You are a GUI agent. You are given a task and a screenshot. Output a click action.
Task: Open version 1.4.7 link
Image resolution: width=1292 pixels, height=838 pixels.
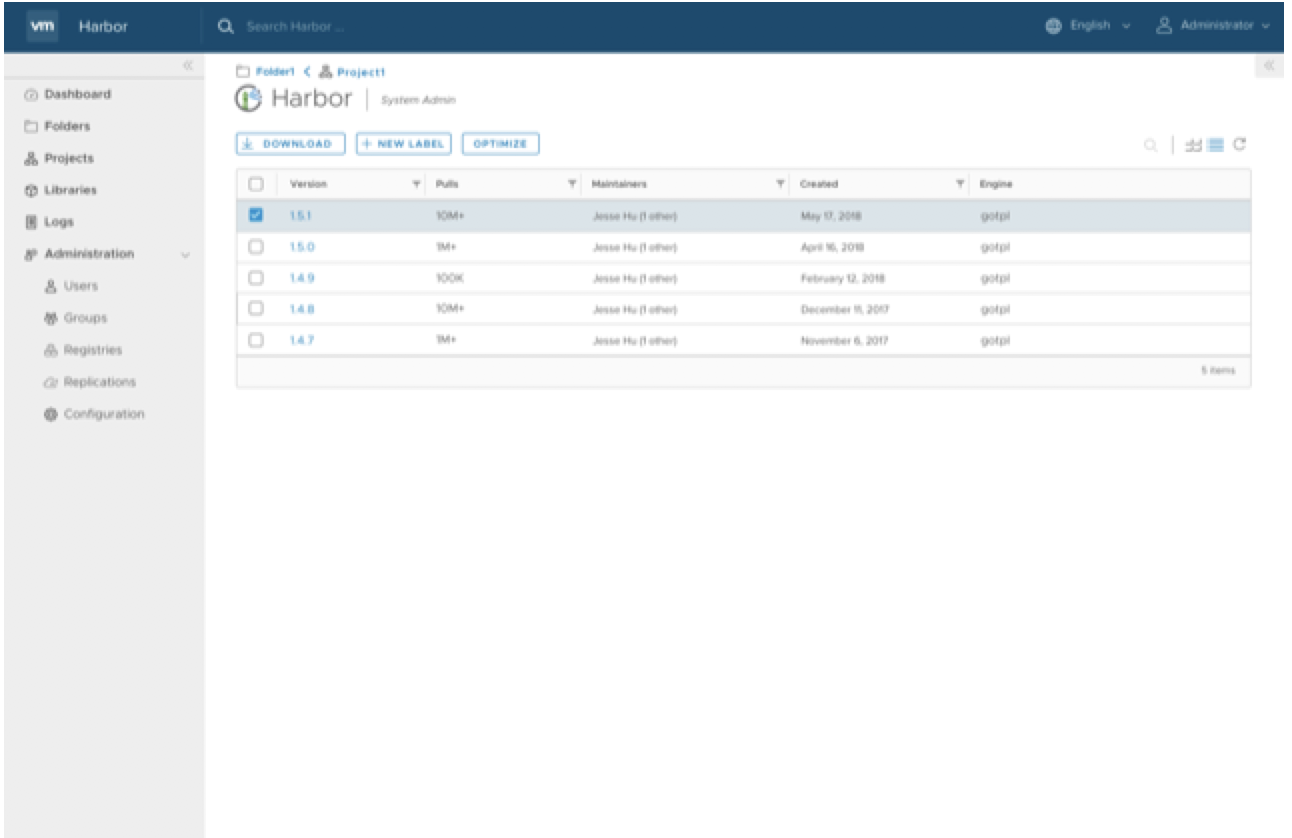(301, 340)
